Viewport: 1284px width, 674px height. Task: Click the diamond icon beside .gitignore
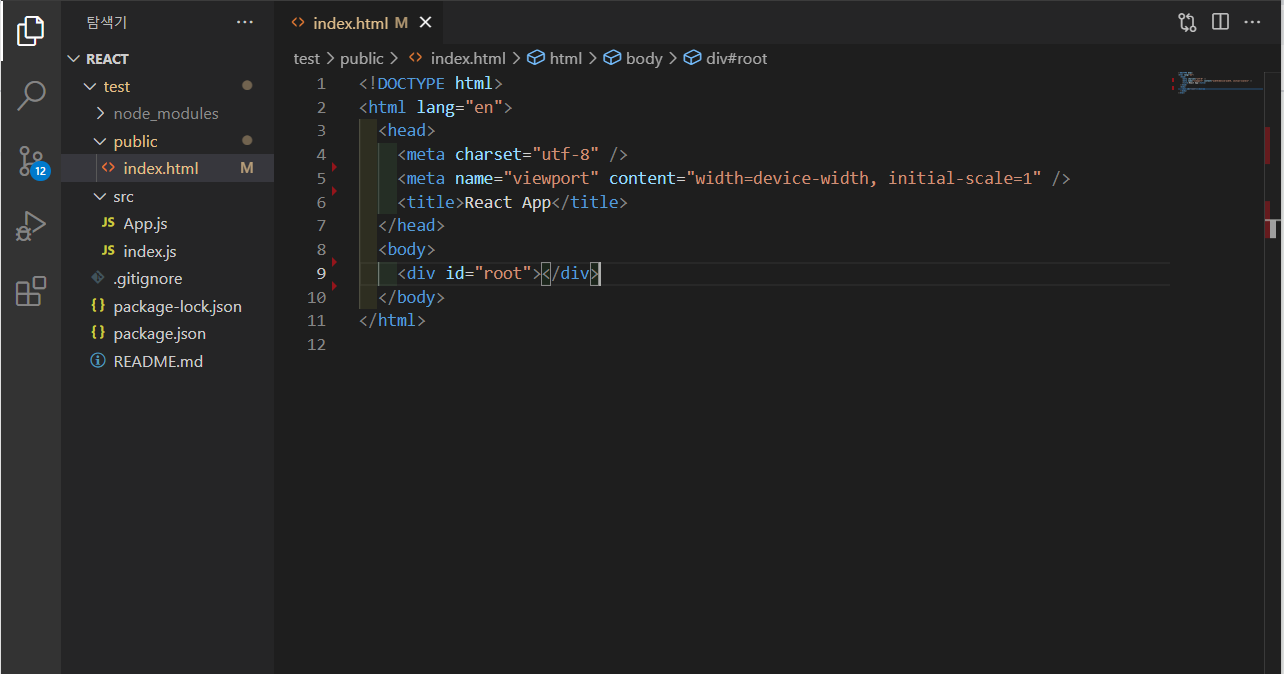(98, 278)
